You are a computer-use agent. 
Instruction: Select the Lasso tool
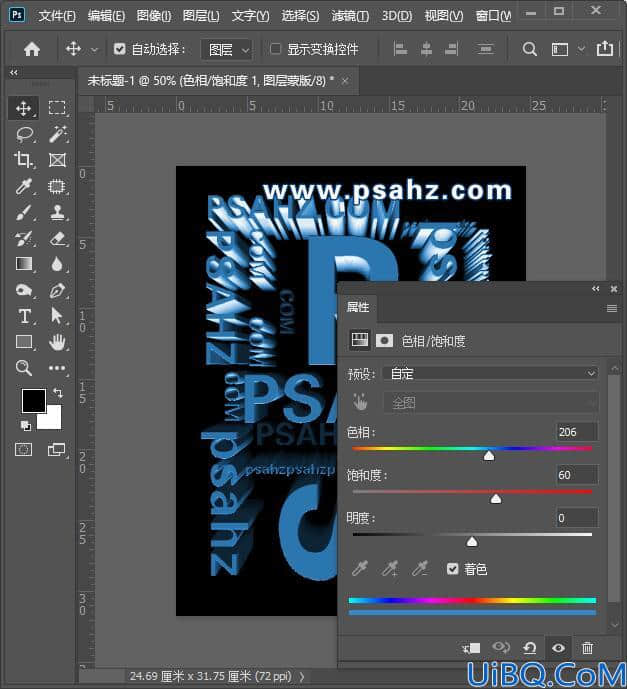coord(25,134)
